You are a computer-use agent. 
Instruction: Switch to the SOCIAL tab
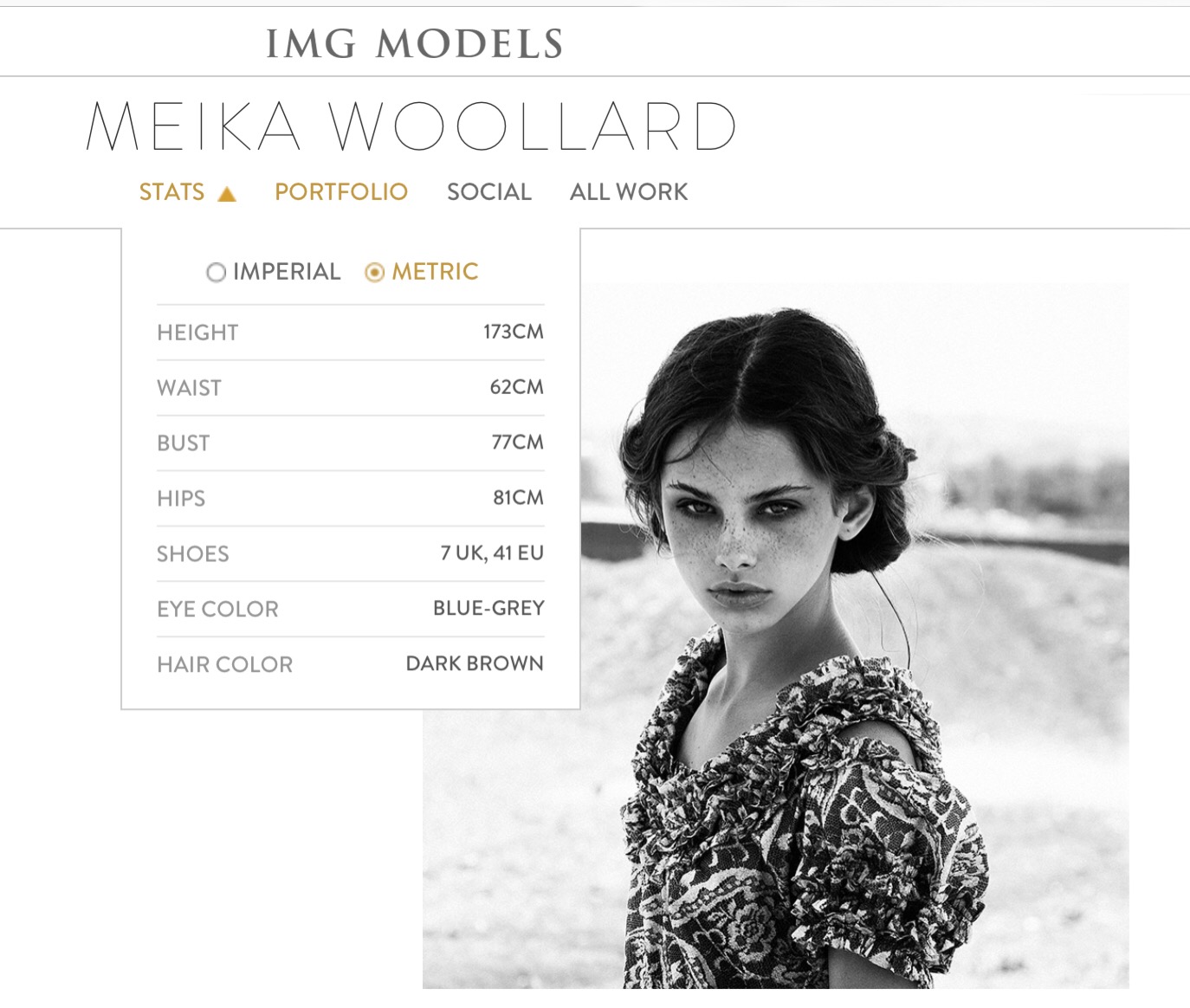coord(489,191)
